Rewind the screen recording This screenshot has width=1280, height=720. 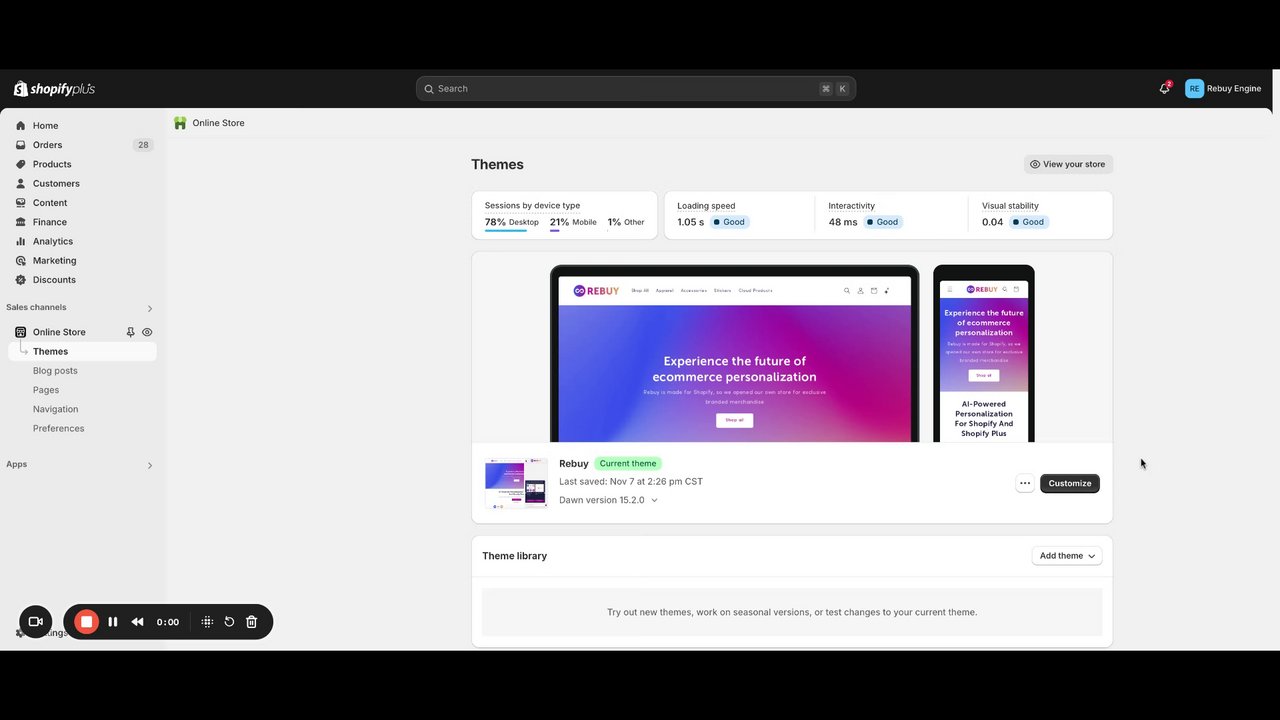coord(138,622)
